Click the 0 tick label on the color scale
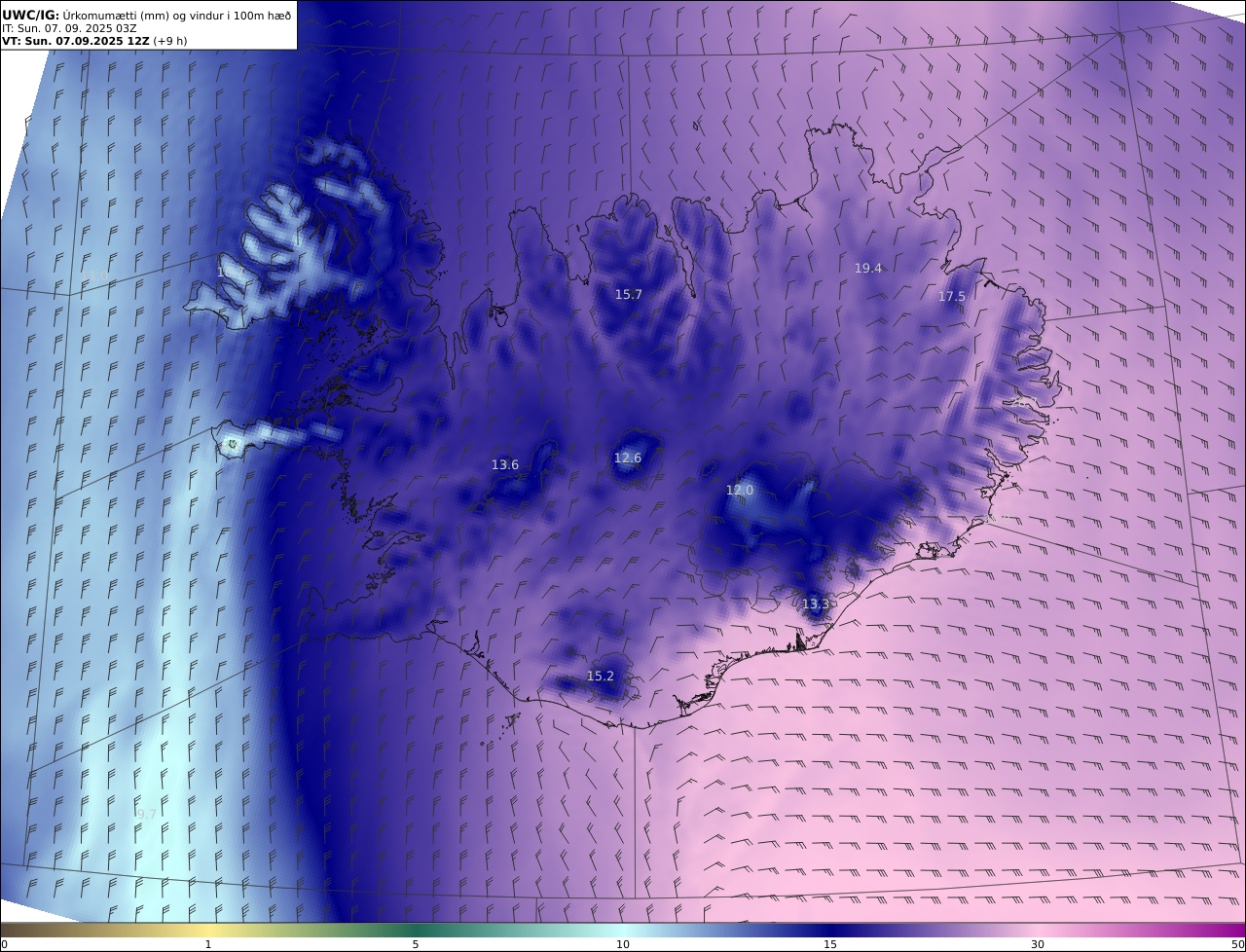This screenshot has width=1246, height=952. click(4, 945)
